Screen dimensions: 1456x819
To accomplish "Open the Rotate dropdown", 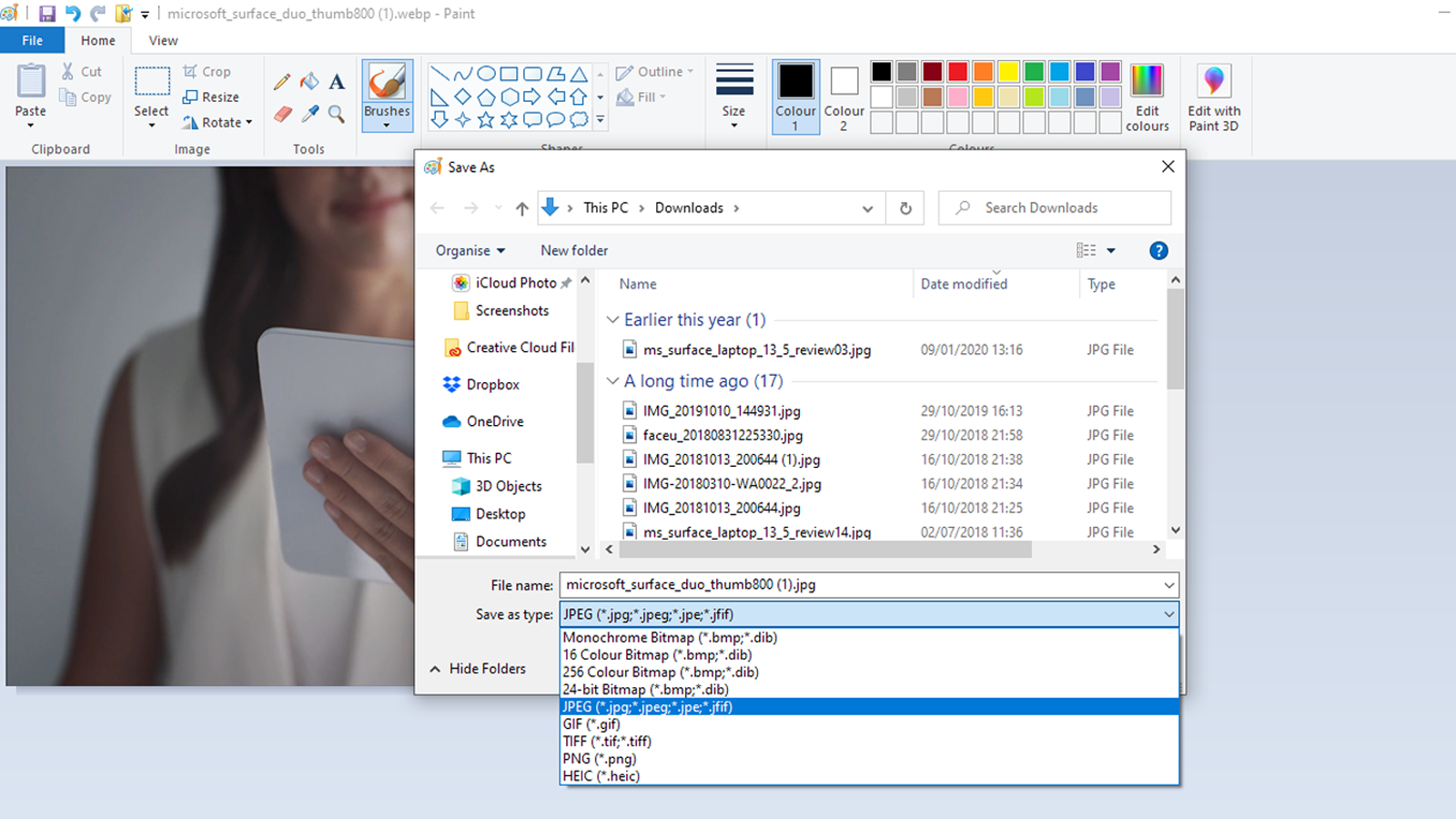I will tap(217, 122).
